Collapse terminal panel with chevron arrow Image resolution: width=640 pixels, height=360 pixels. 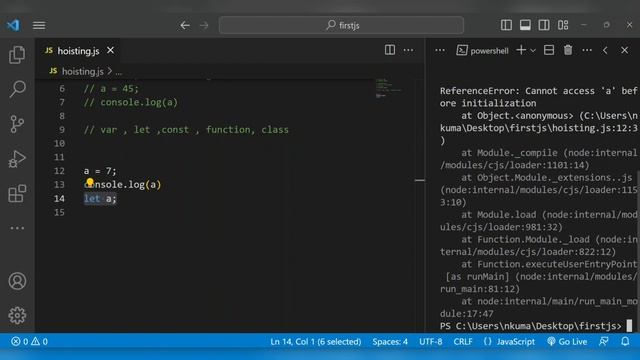605,50
